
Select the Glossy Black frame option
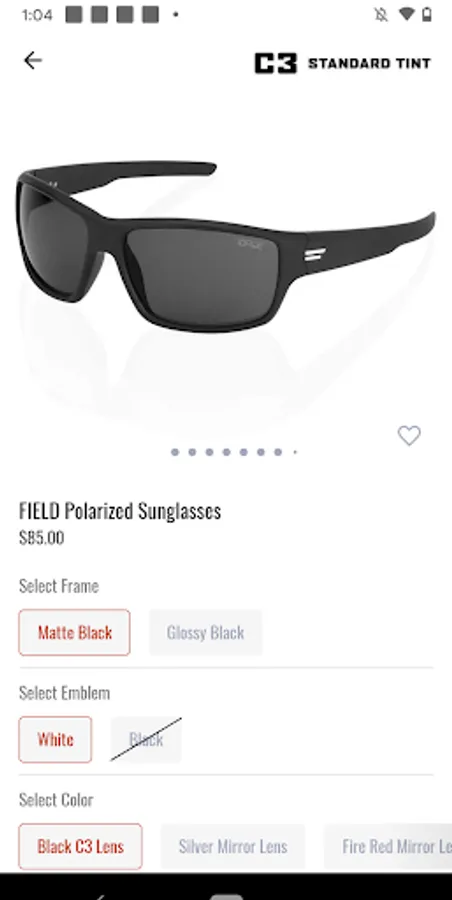point(206,633)
